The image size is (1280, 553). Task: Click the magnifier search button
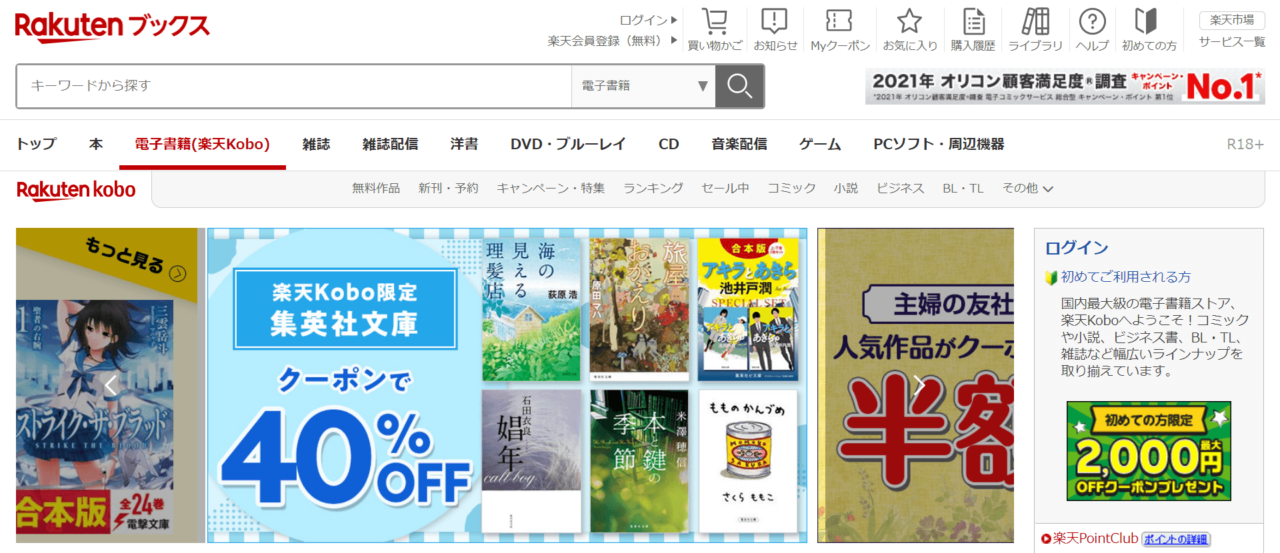coord(740,86)
